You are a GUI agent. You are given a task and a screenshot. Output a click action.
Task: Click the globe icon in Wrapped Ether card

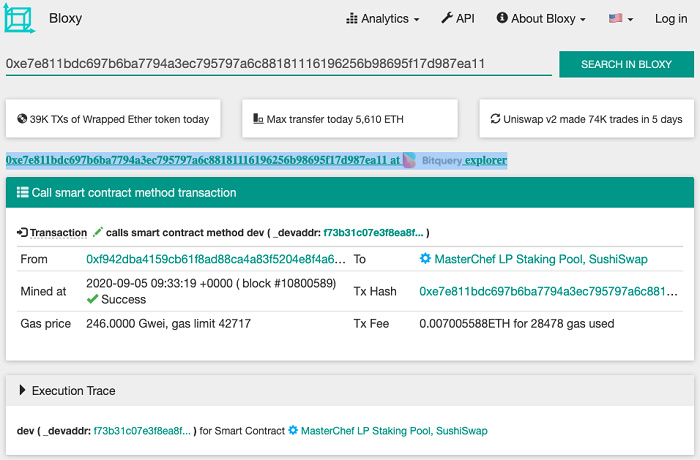(22, 119)
